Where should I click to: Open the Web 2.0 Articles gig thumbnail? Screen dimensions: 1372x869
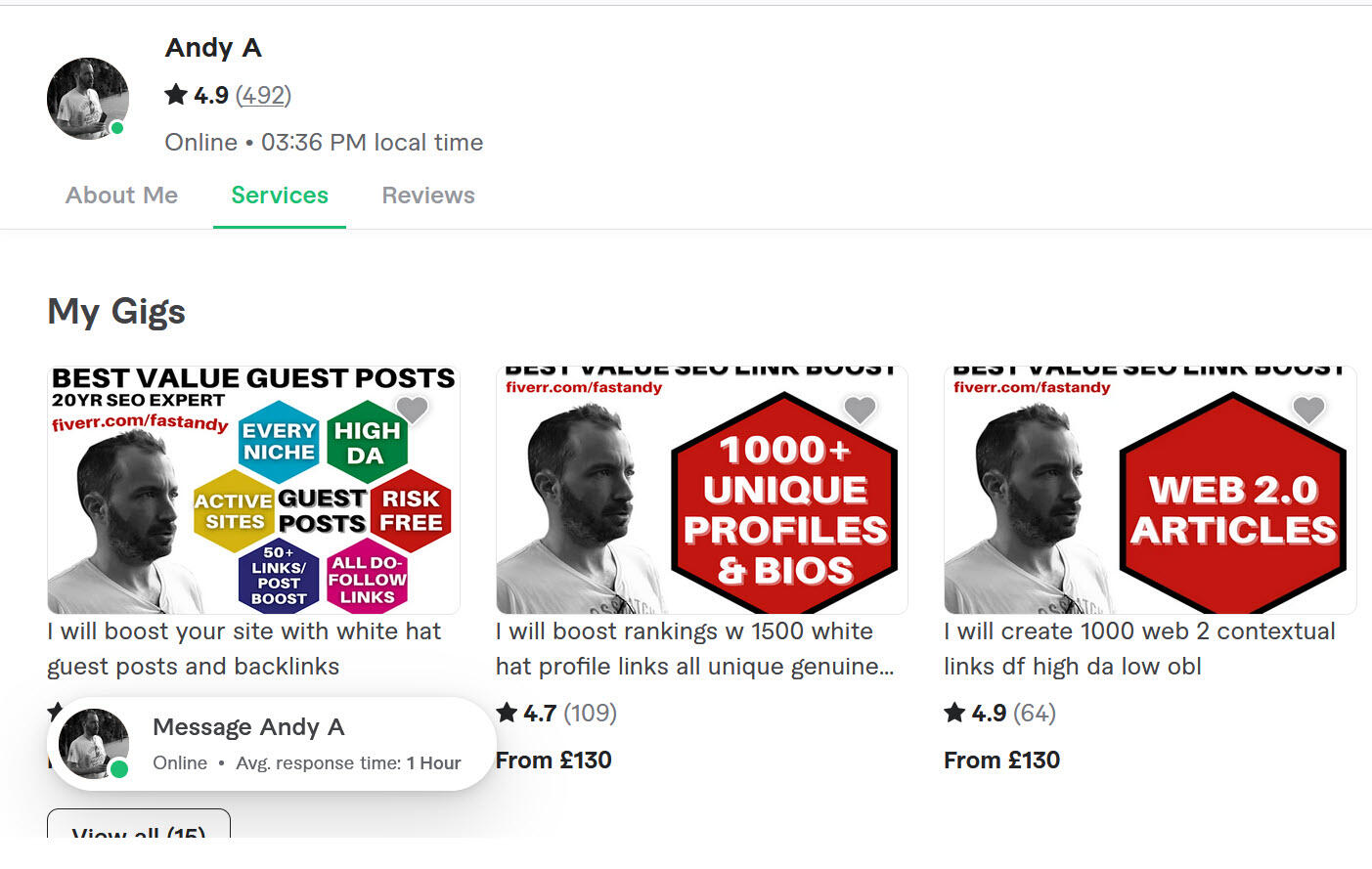(1149, 490)
